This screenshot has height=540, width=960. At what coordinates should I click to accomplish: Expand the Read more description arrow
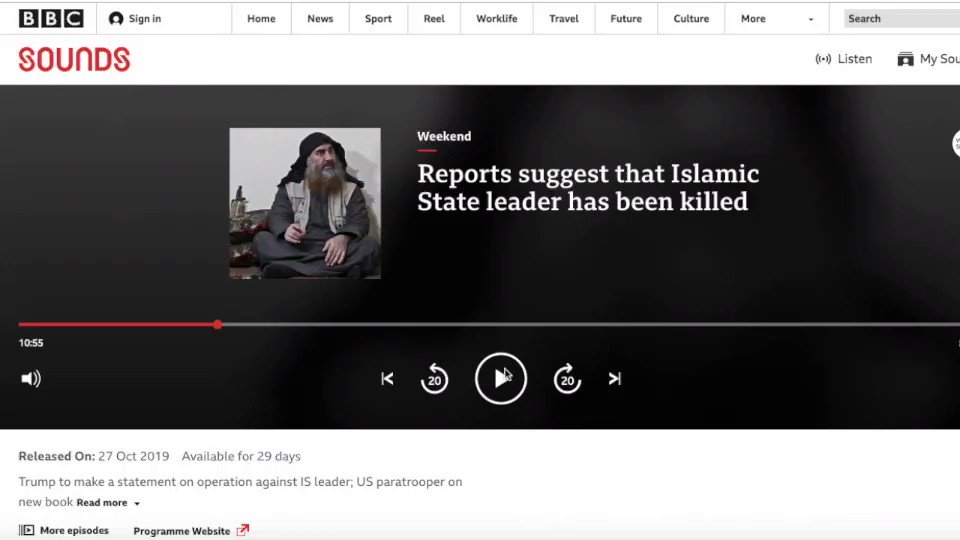point(137,504)
